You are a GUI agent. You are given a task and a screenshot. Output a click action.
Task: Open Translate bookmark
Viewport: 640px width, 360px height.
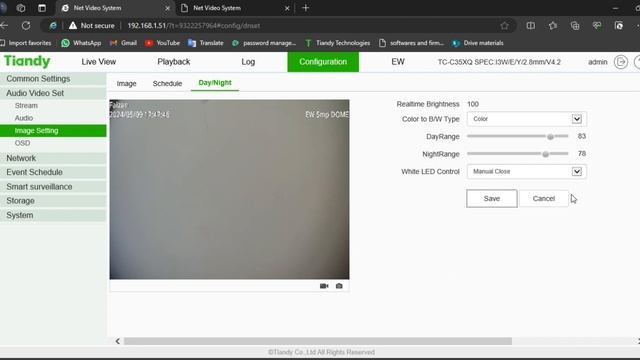(206, 43)
